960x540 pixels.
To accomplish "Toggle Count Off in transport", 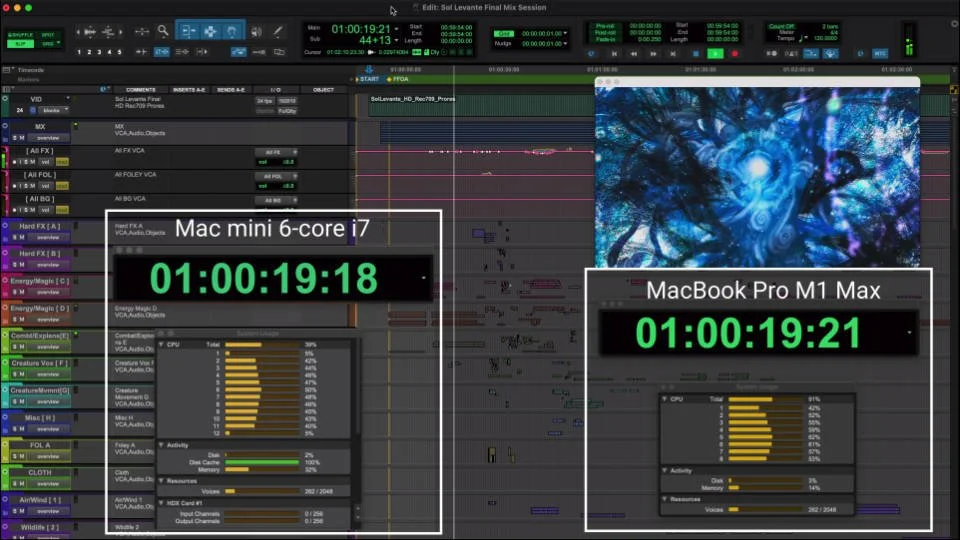I will (x=781, y=26).
